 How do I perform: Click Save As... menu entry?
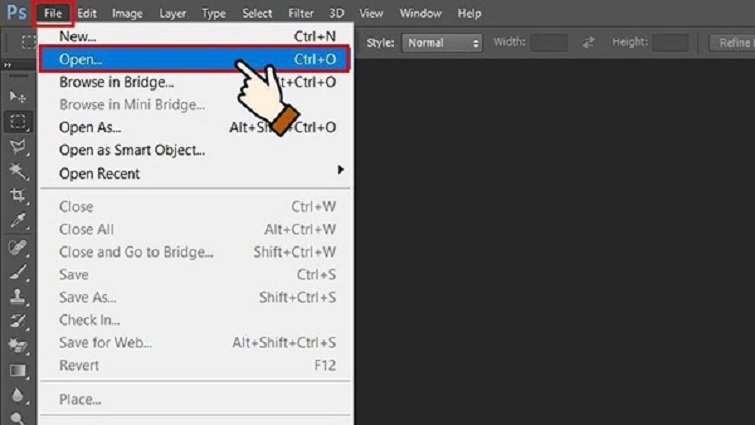point(195,297)
